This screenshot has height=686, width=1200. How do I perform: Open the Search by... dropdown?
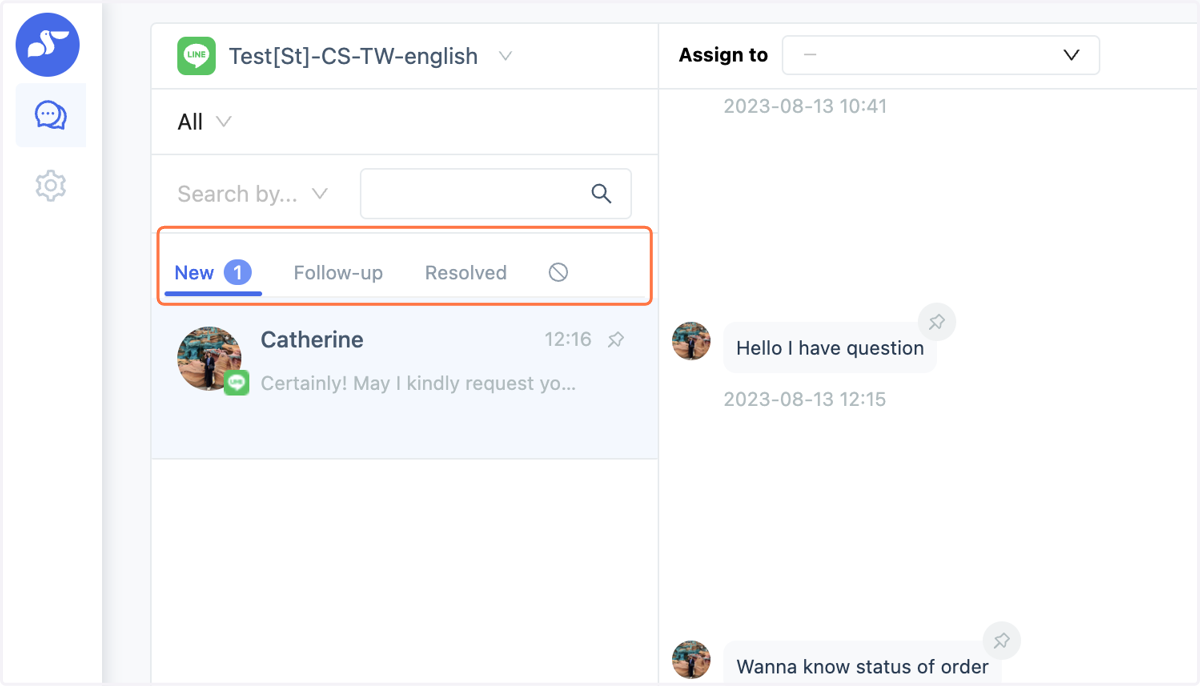point(252,194)
